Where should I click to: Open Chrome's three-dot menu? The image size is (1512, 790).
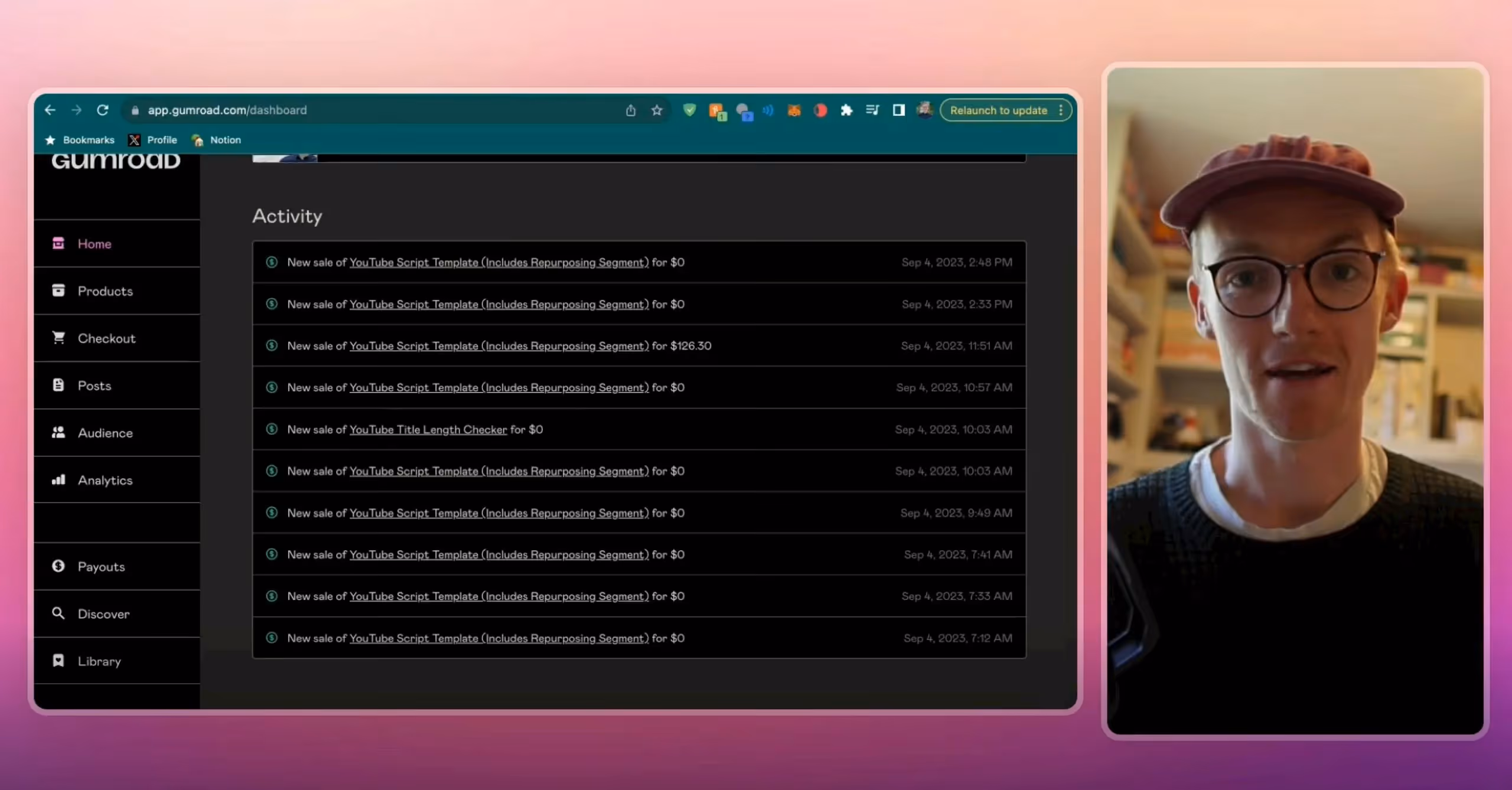(x=1061, y=110)
